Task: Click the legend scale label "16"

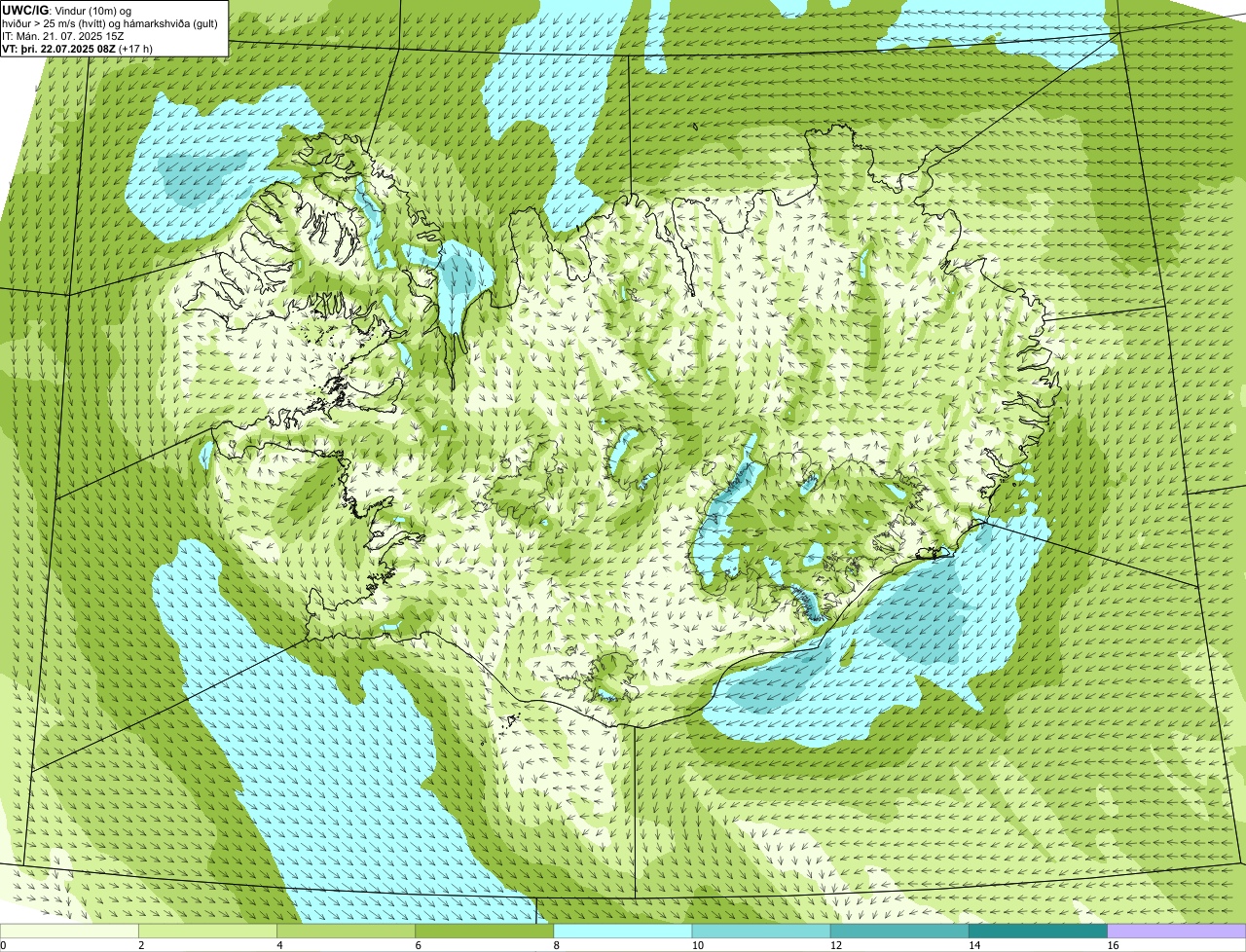Action: click(1112, 945)
